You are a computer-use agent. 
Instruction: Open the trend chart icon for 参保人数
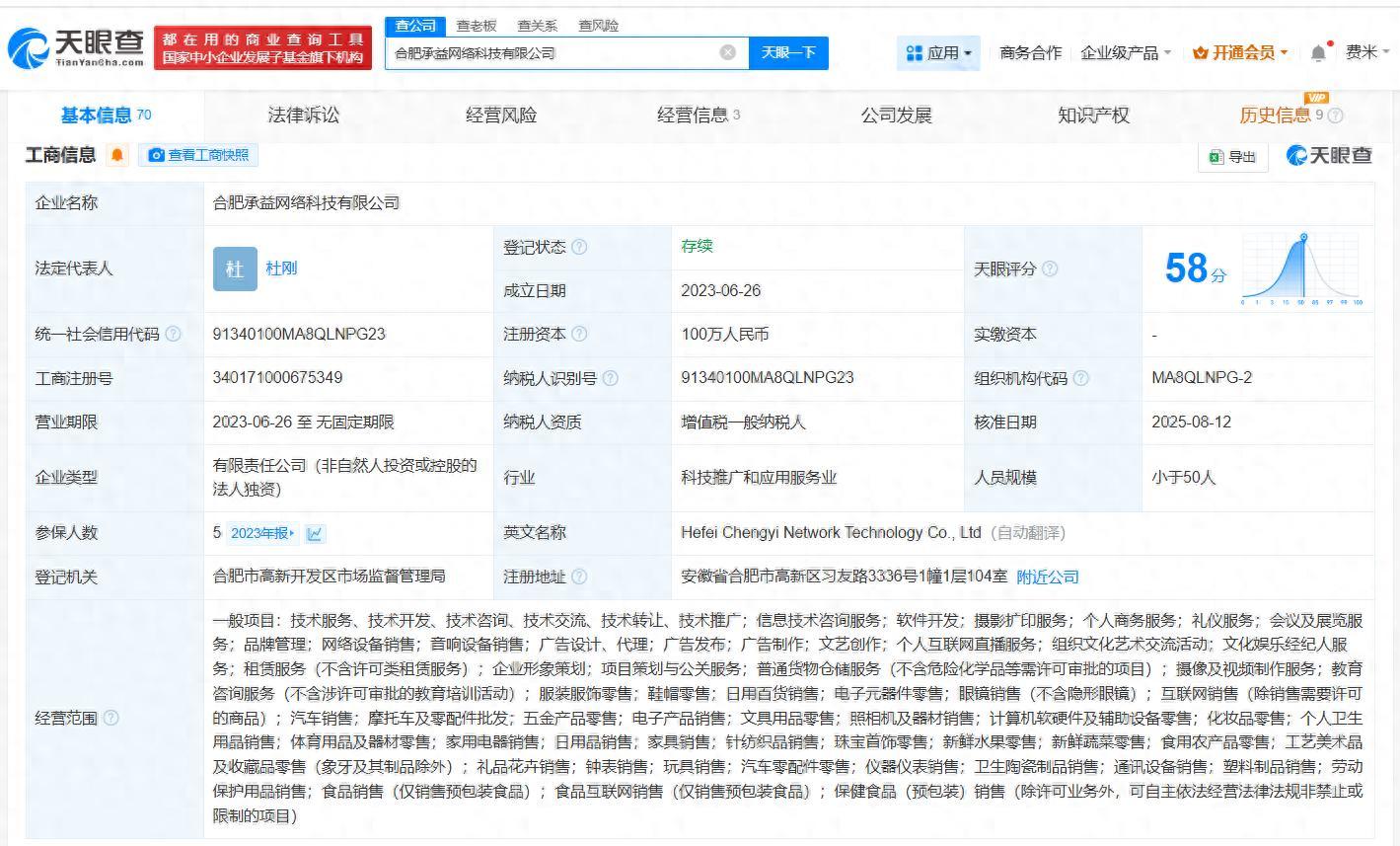315,533
